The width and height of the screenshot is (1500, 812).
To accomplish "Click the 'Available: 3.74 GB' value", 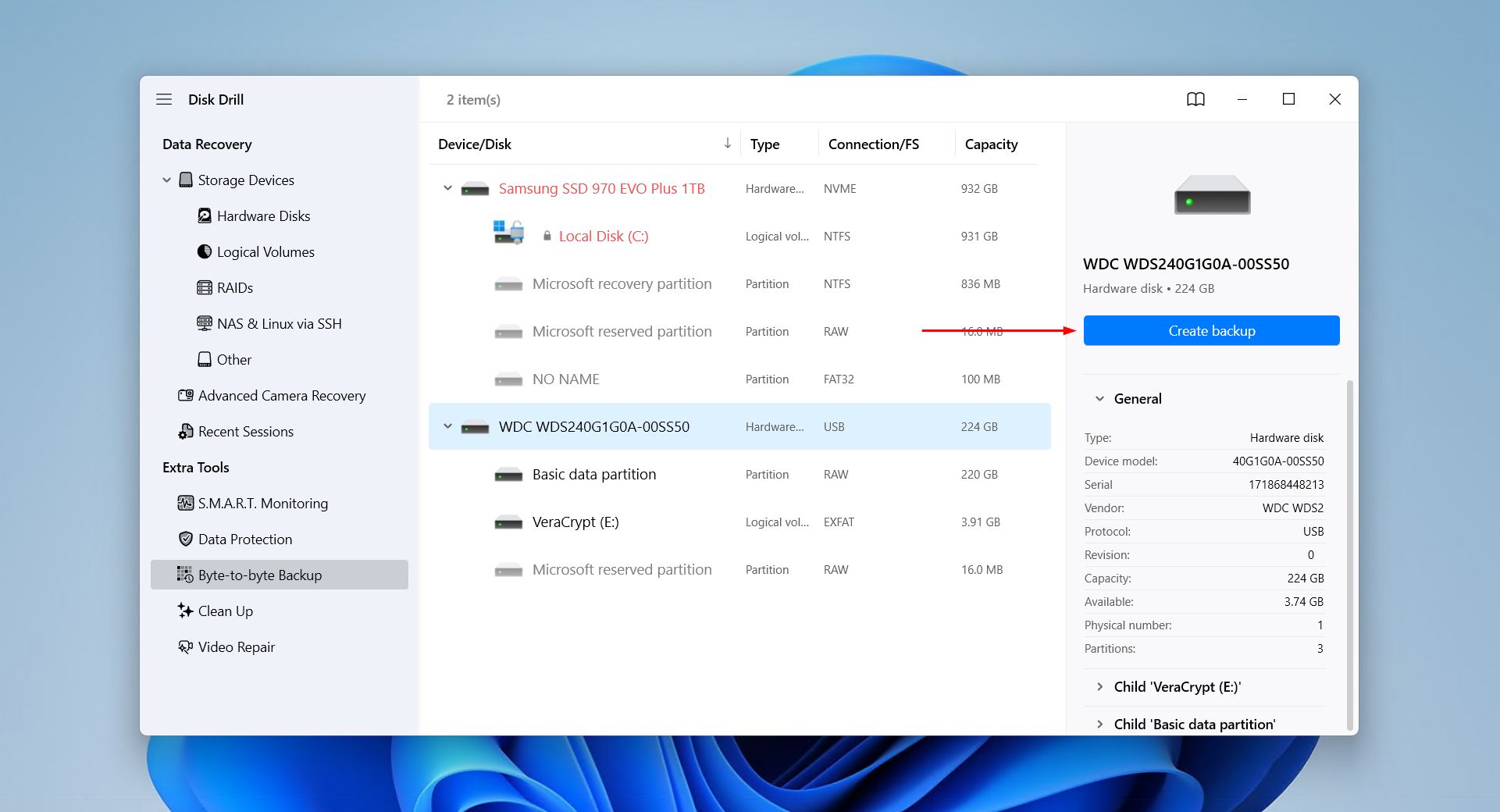I will 1303,601.
